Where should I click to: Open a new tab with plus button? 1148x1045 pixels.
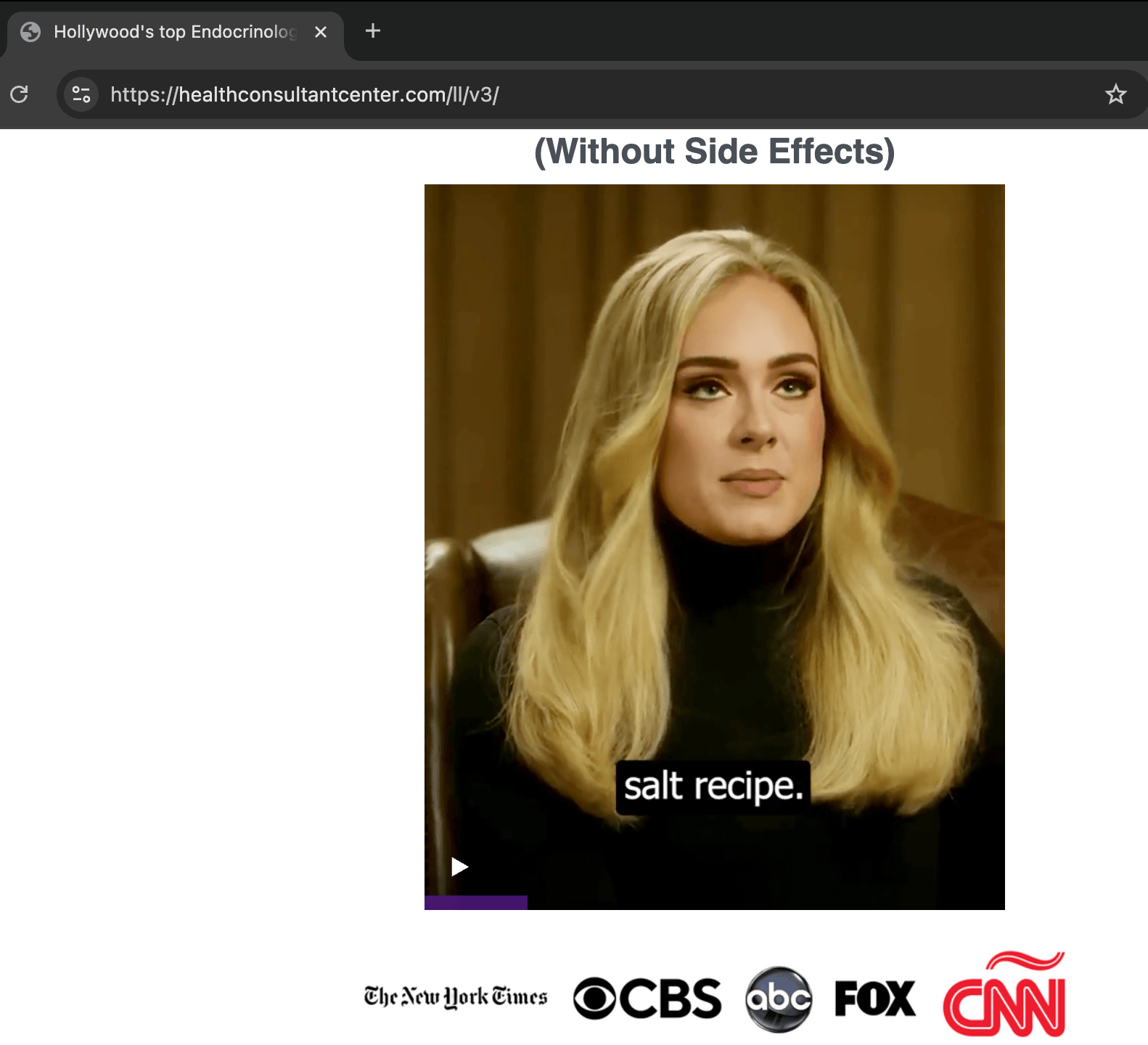coord(373,31)
